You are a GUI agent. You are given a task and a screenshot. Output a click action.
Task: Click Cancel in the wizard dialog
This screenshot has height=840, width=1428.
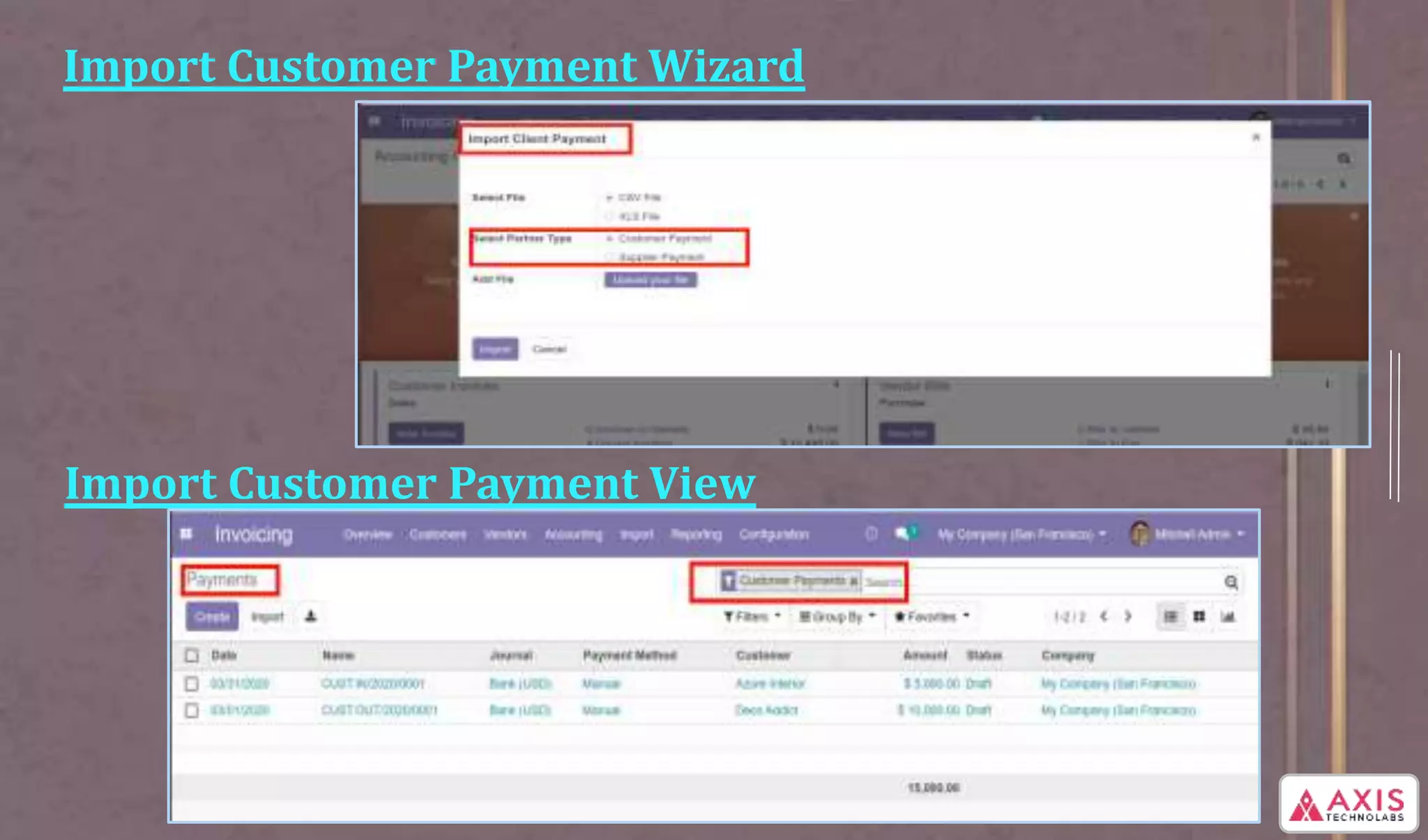(549, 349)
